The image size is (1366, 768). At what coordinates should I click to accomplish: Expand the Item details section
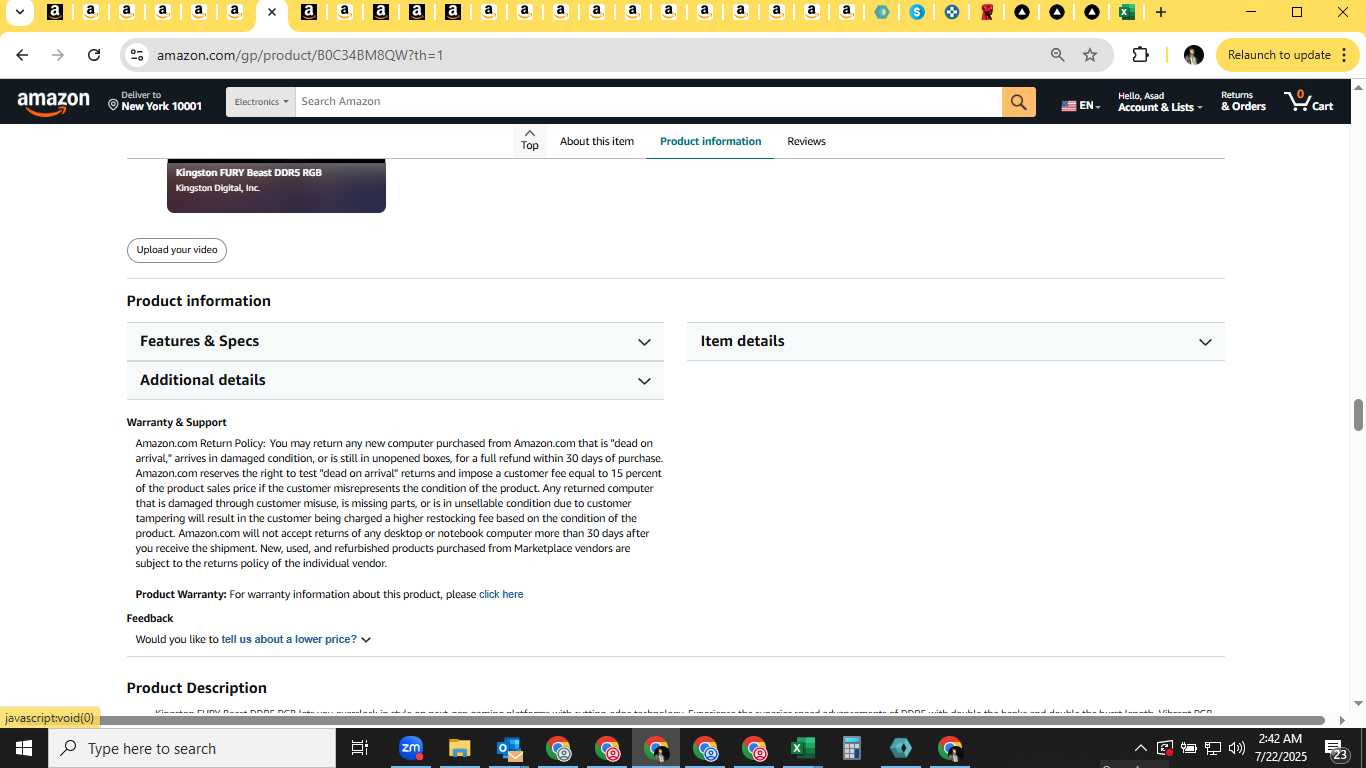coord(956,341)
